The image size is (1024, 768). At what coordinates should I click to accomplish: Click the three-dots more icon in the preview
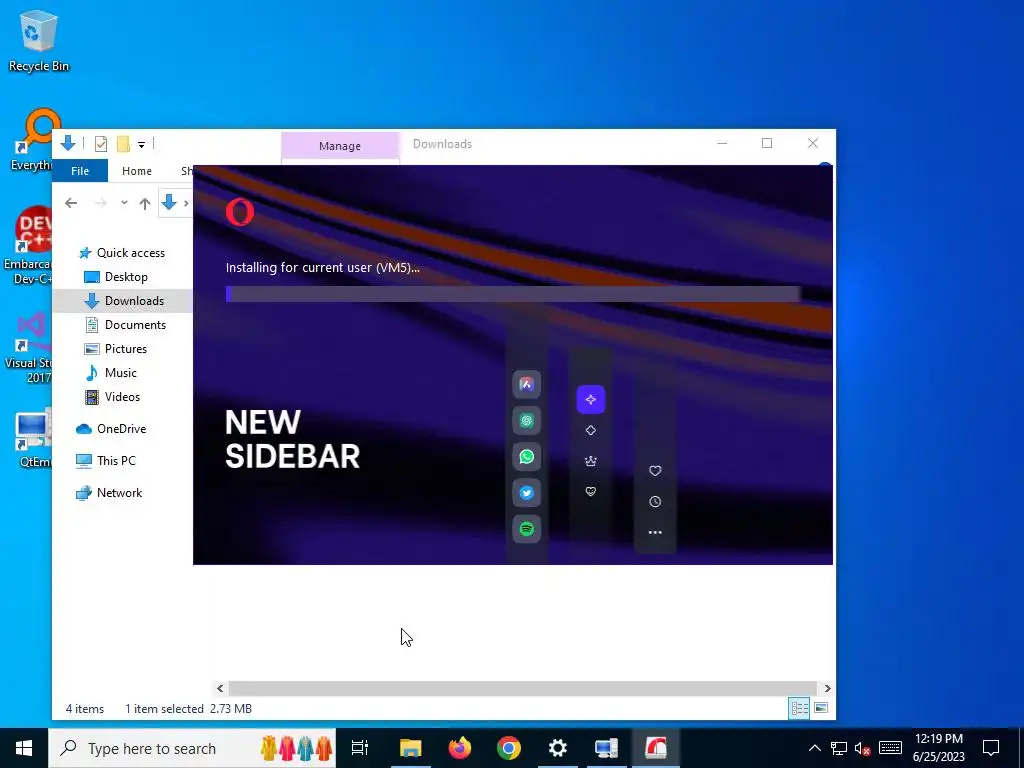pyautogui.click(x=655, y=532)
